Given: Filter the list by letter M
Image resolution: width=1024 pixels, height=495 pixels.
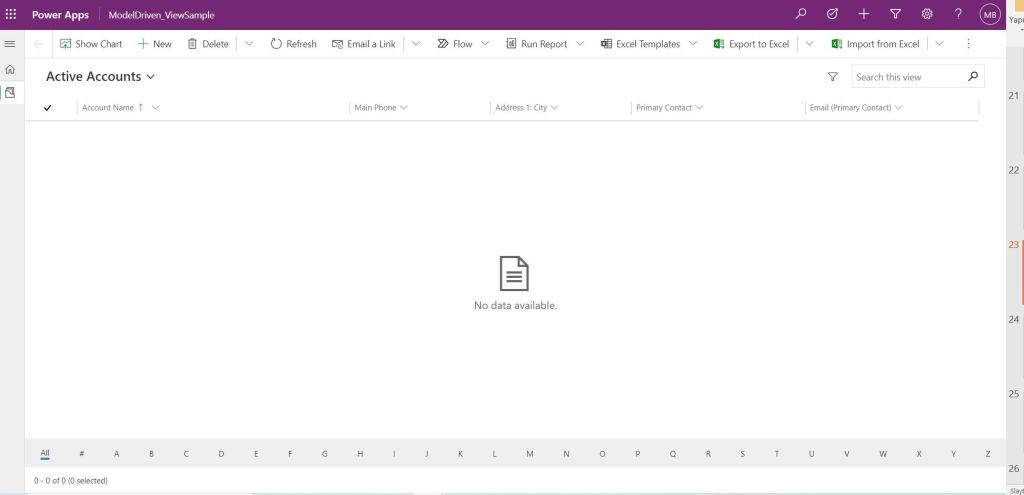Looking at the screenshot, I should (x=530, y=454).
